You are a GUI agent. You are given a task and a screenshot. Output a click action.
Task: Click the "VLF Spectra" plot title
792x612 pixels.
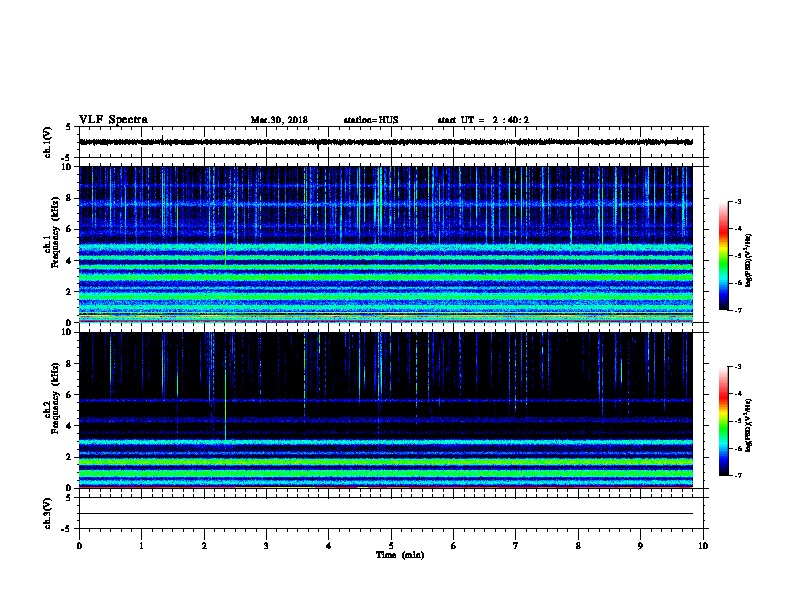(113, 119)
